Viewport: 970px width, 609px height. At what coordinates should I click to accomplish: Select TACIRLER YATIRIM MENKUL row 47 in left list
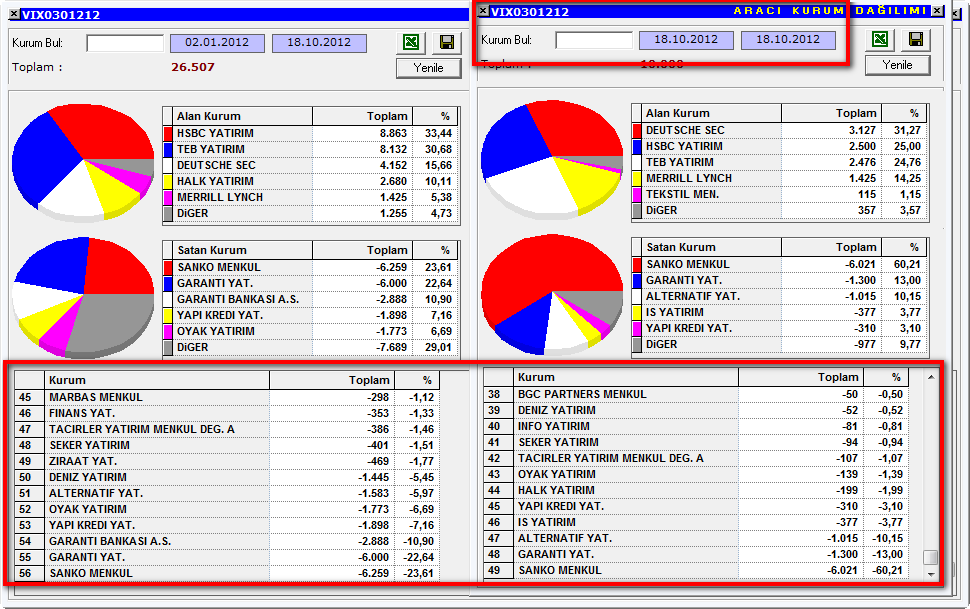(227, 430)
